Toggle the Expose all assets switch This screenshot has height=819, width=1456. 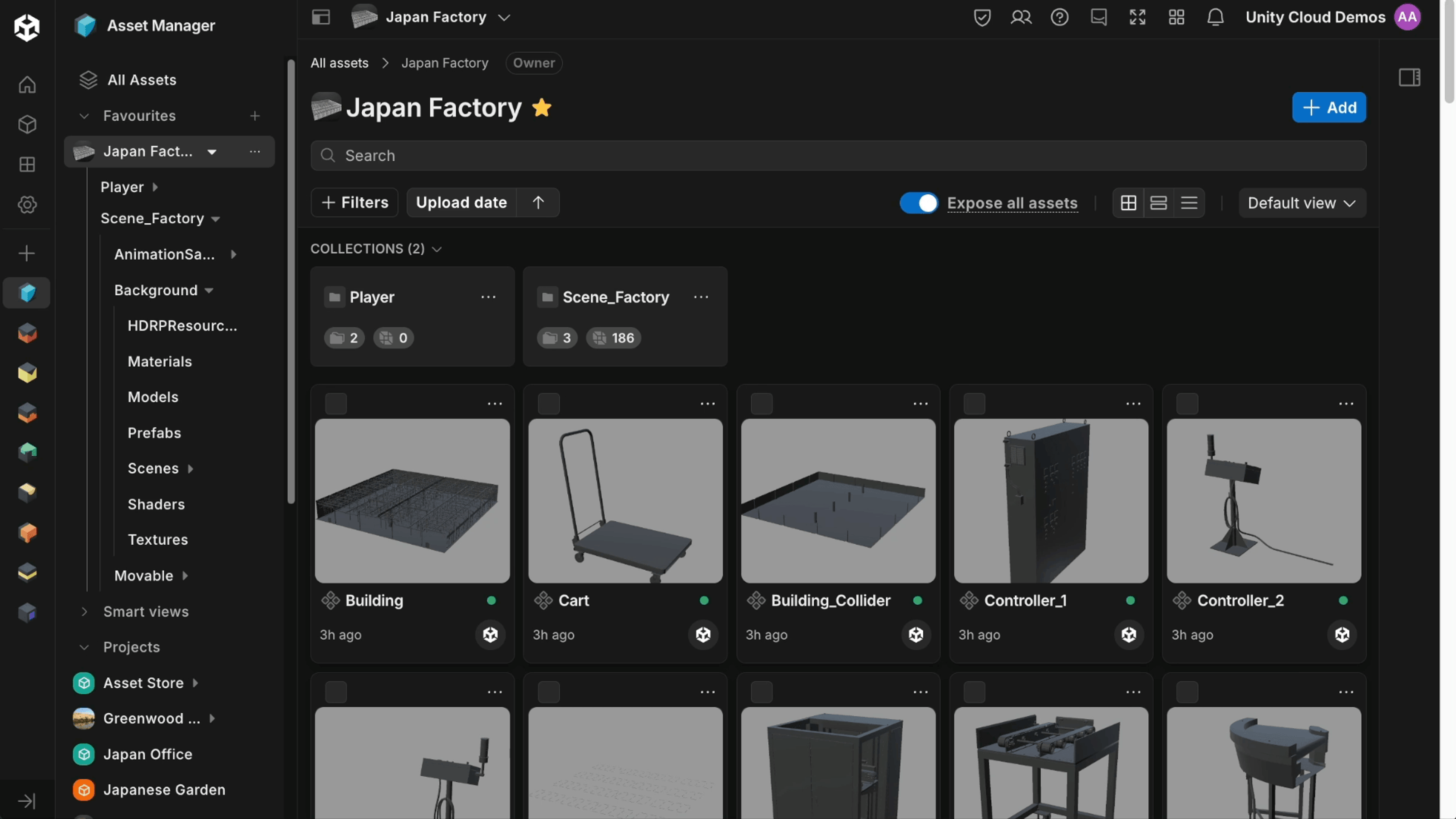point(919,203)
